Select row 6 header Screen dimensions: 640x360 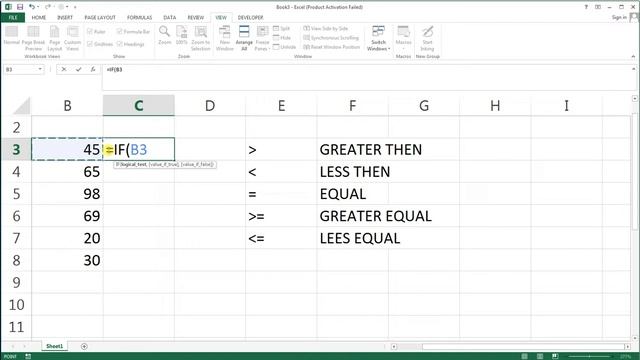(16, 216)
